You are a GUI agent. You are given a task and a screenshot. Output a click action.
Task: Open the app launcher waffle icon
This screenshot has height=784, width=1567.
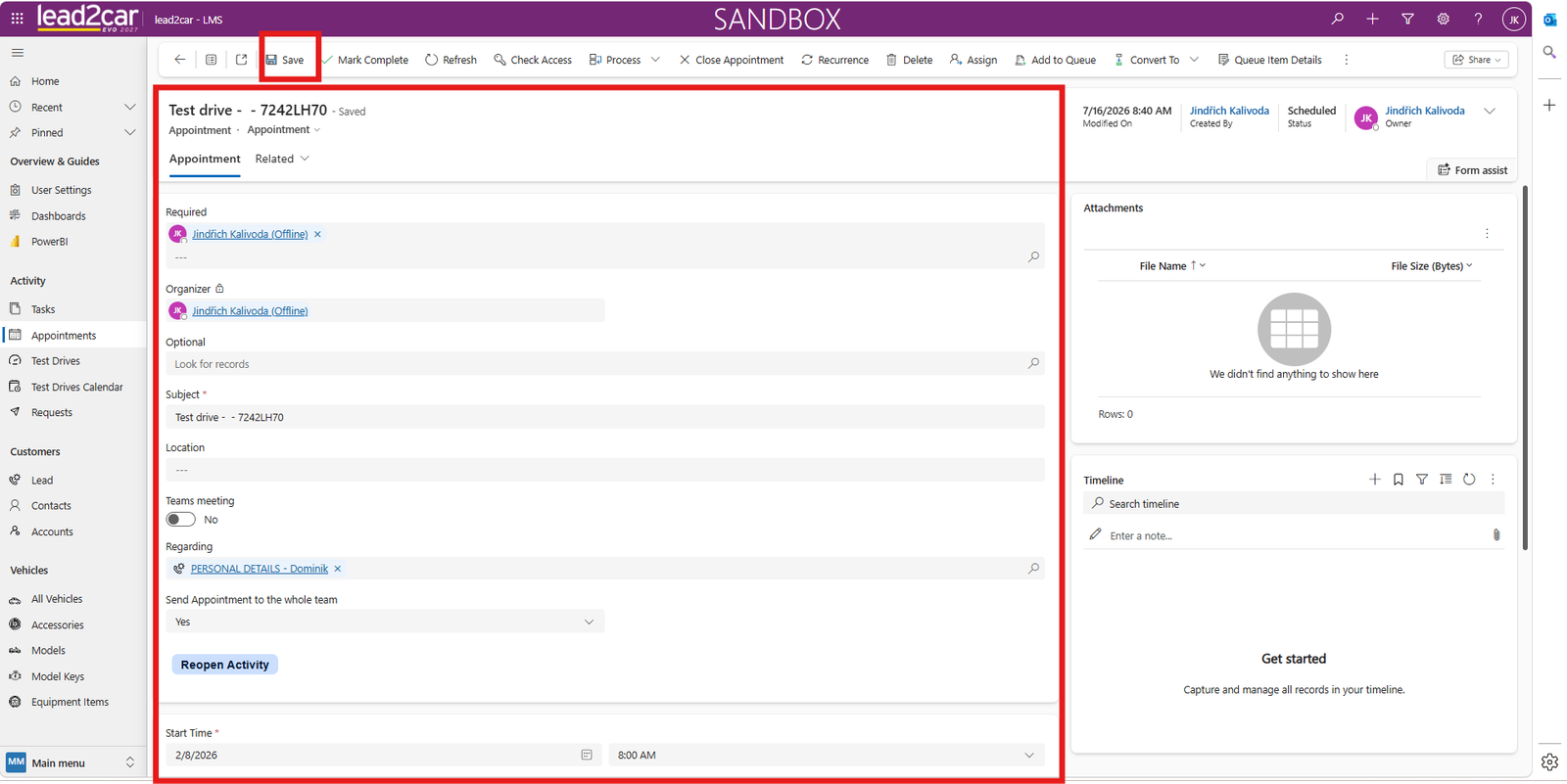coord(17,19)
